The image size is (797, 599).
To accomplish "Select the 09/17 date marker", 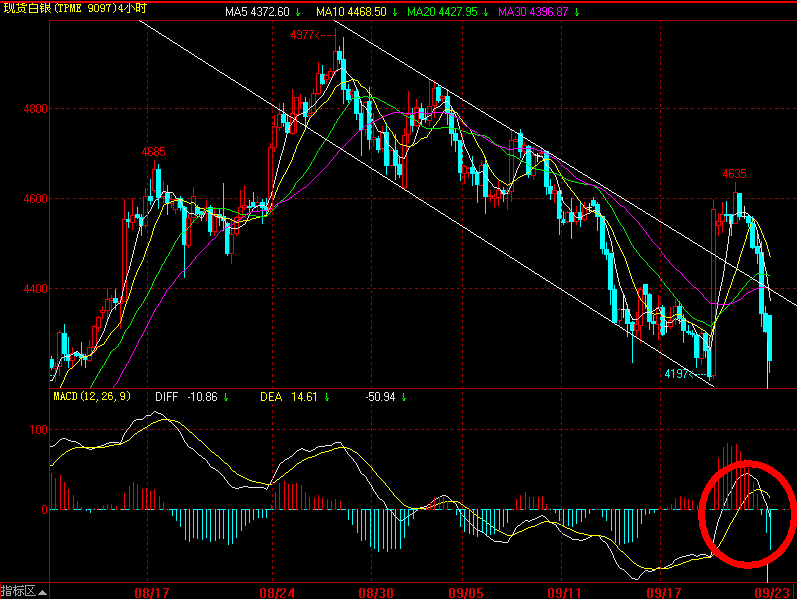I will tap(664, 593).
